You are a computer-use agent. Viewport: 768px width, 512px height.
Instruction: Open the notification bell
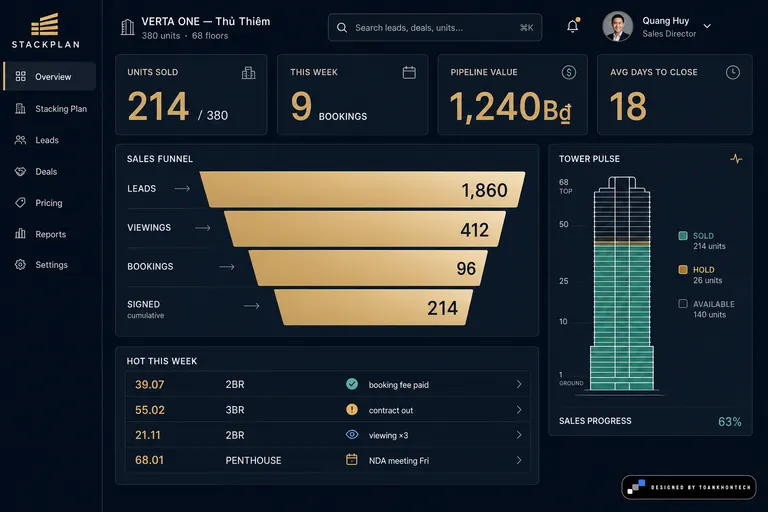coord(573,25)
